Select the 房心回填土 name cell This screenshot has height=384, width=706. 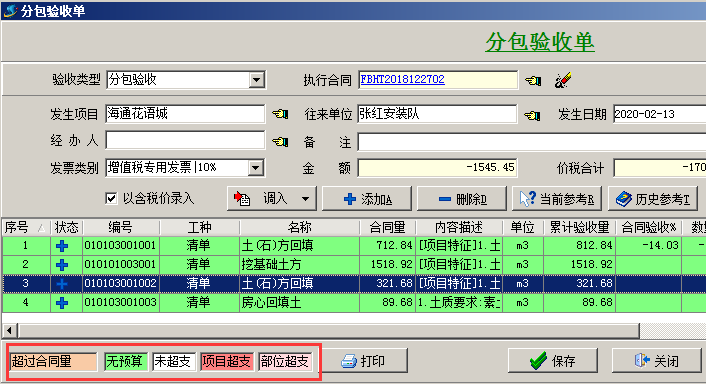pyautogui.click(x=299, y=303)
